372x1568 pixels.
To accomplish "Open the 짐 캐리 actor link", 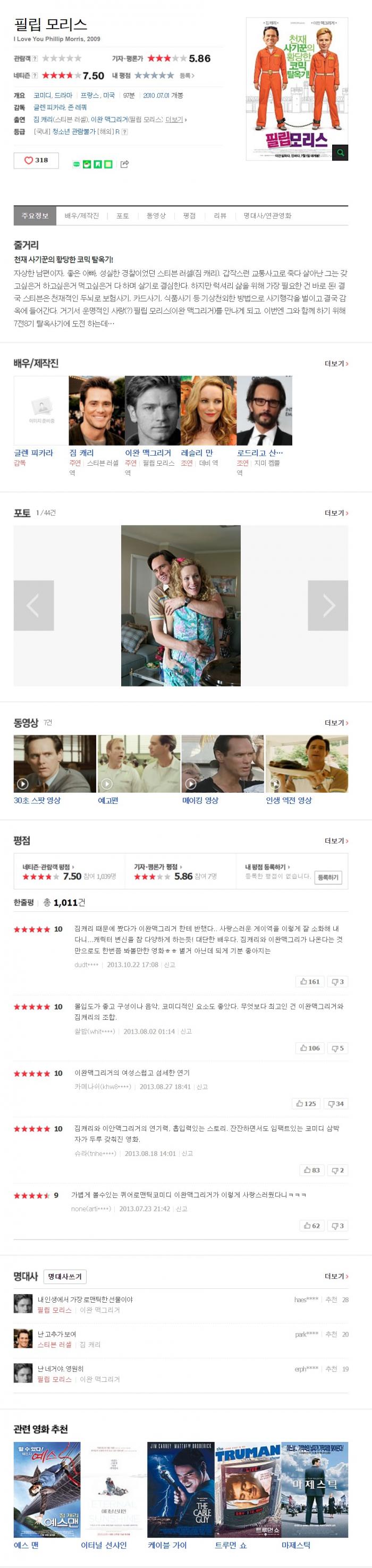I will click(82, 453).
